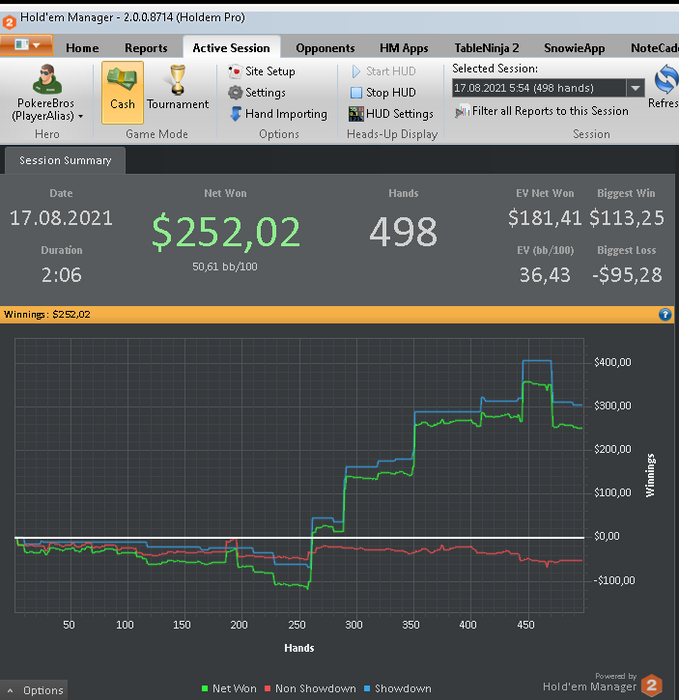Expand the PlayerAlias hero dropdown arrow
The width and height of the screenshot is (679, 700).
(81, 117)
